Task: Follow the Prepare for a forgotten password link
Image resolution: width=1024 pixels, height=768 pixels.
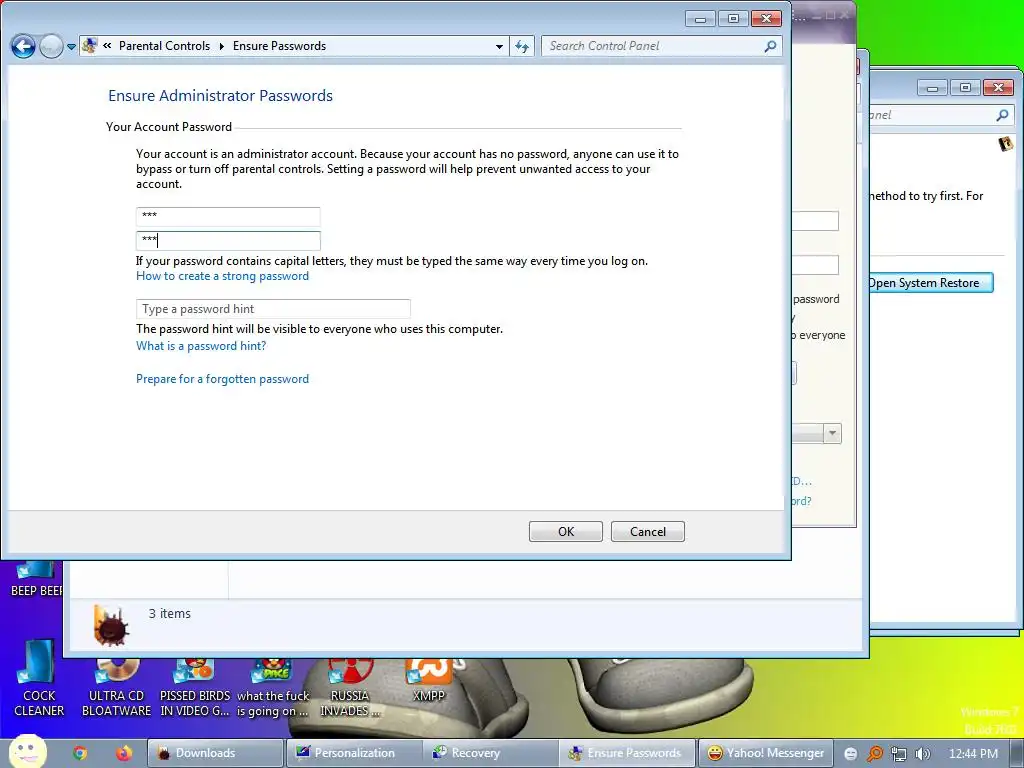Action: click(222, 379)
